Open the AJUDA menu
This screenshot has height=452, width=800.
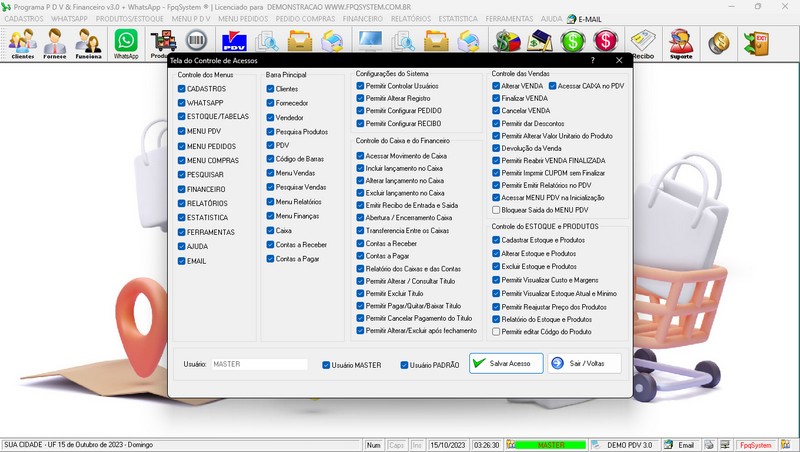tap(552, 19)
